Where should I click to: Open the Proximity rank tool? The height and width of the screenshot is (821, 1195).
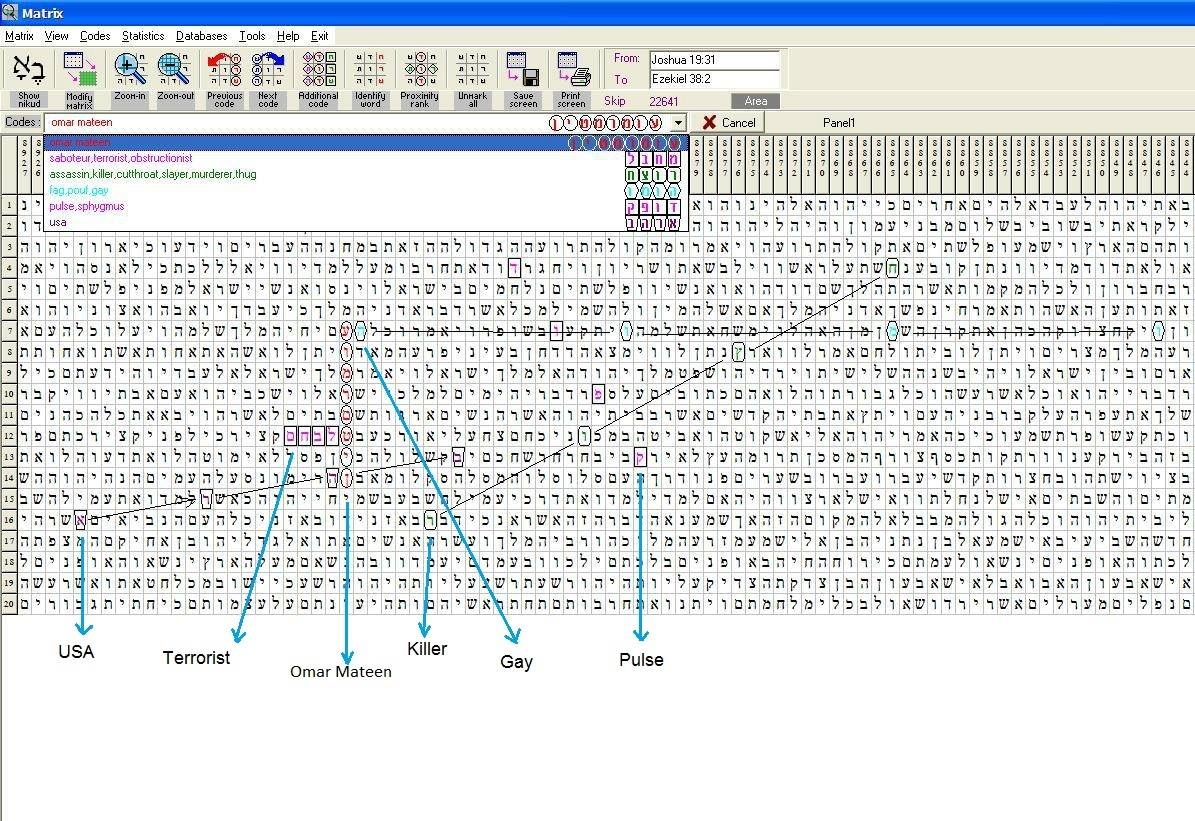click(x=420, y=79)
